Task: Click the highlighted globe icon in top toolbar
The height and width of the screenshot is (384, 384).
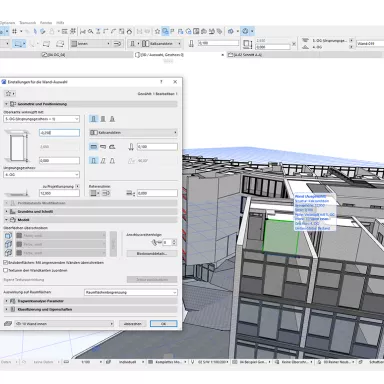Action: pyautogui.click(x=245, y=31)
